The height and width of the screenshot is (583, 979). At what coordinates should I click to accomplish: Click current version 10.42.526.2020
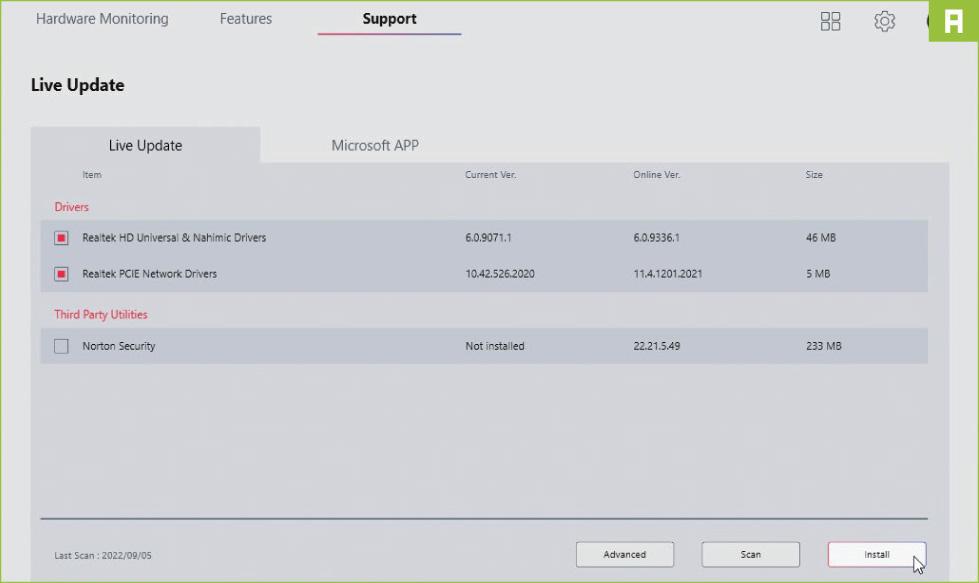pos(499,274)
